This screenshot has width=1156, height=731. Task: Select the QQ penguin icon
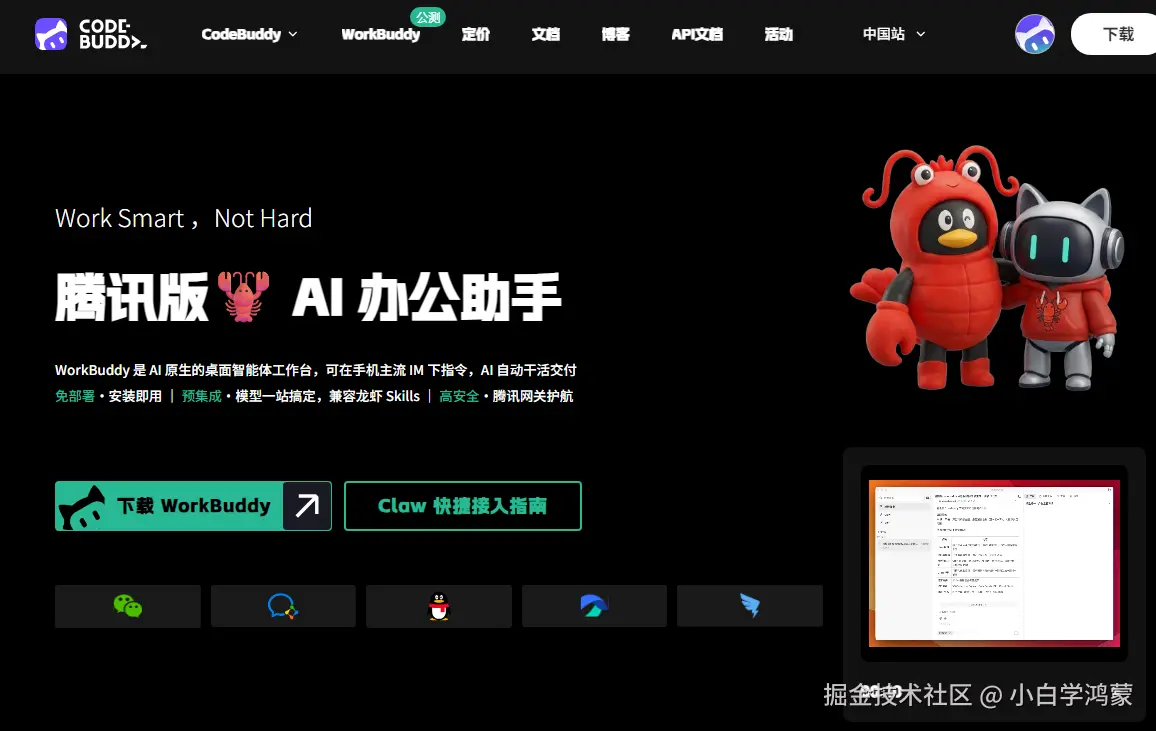[x=438, y=606]
